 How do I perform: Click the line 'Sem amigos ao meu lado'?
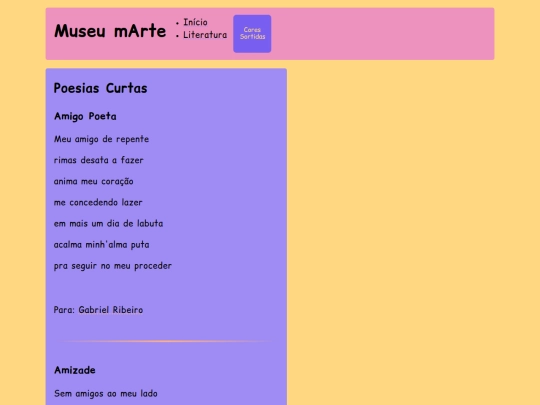point(106,393)
